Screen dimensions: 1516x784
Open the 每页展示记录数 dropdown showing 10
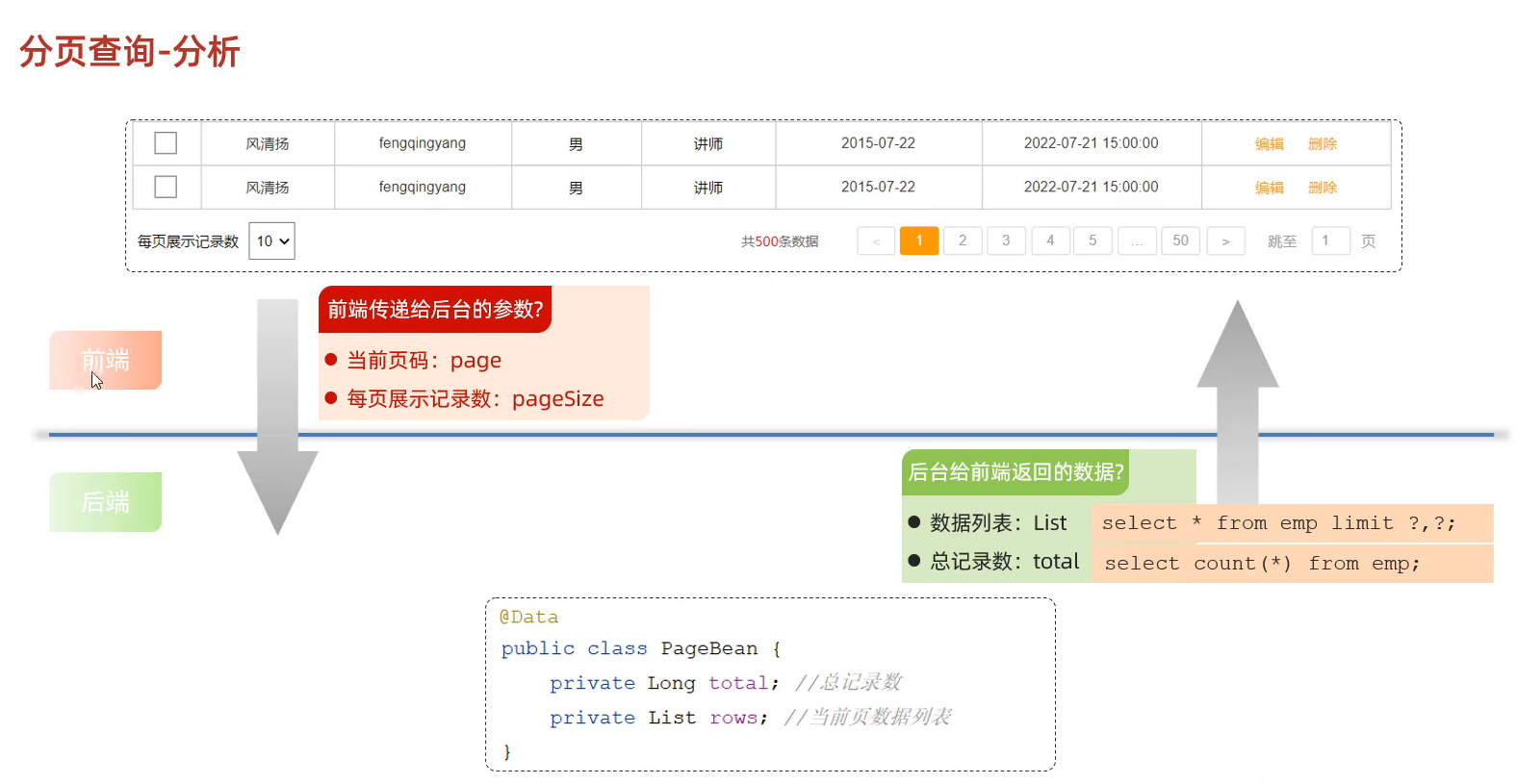[x=271, y=241]
